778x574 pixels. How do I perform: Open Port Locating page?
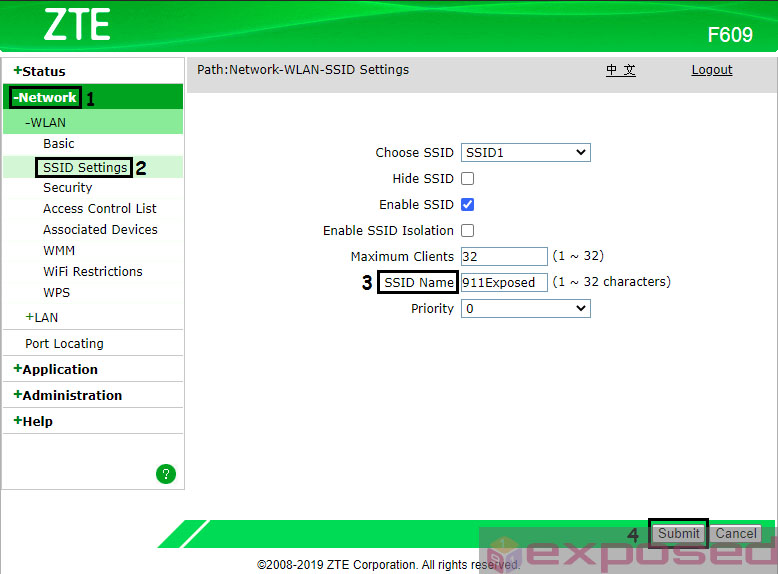tap(65, 344)
